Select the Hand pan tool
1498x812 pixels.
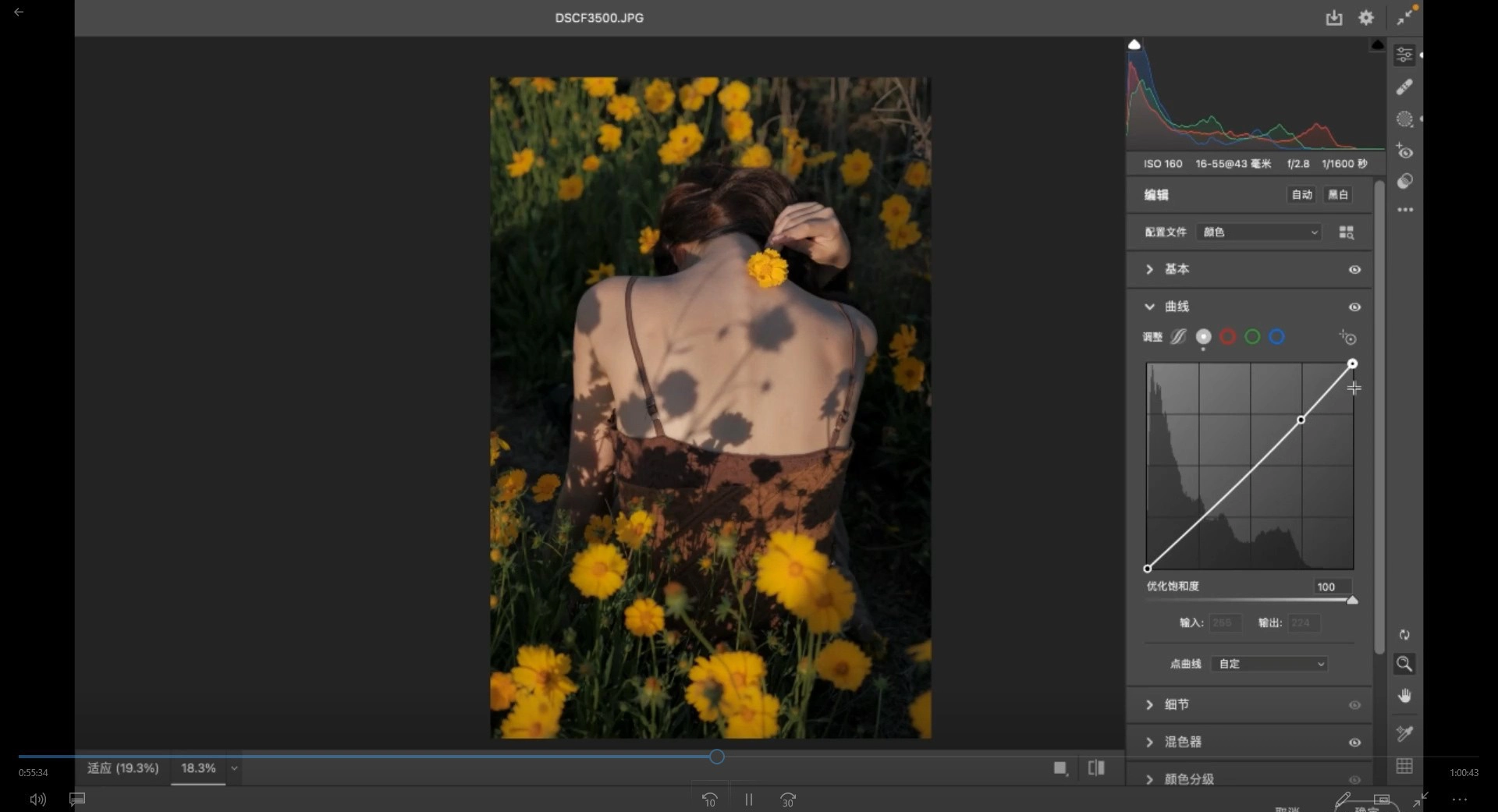(x=1404, y=696)
